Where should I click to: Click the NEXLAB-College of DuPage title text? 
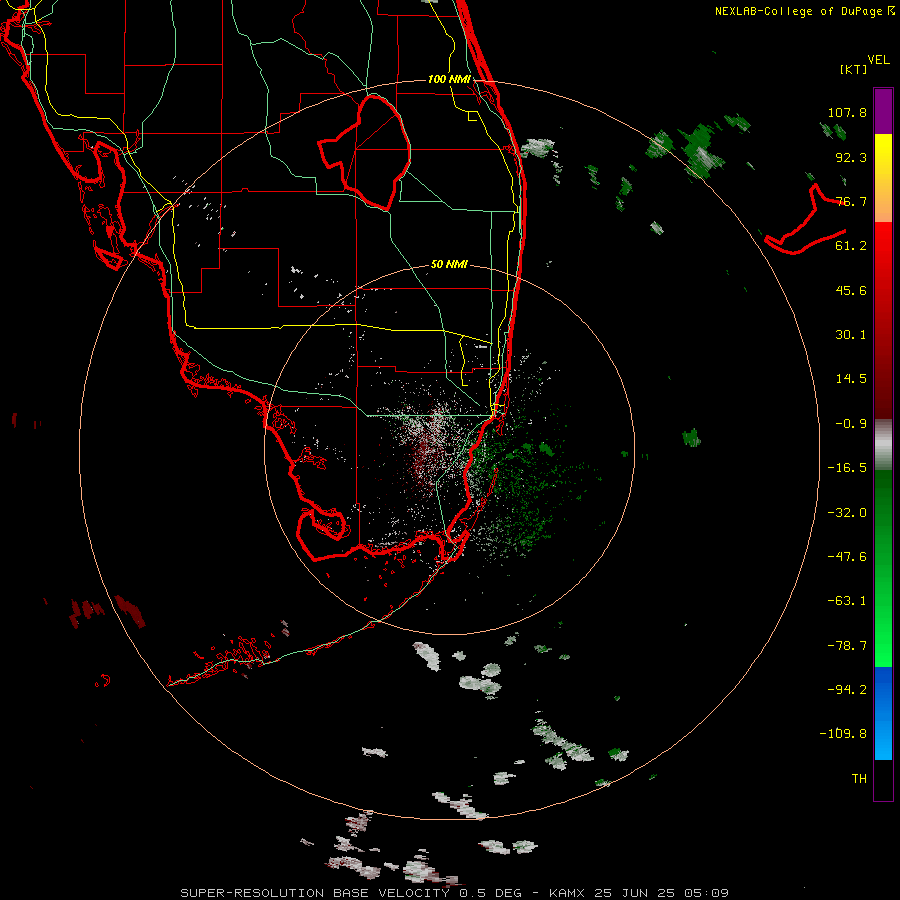click(804, 11)
